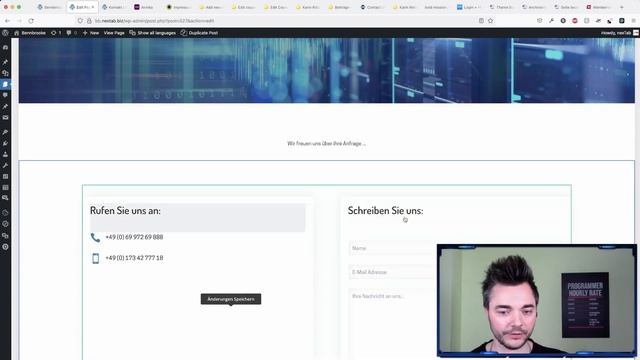Screen dimensions: 640x360
Task: Open the browser hamburger menu
Action: tap(633, 20)
